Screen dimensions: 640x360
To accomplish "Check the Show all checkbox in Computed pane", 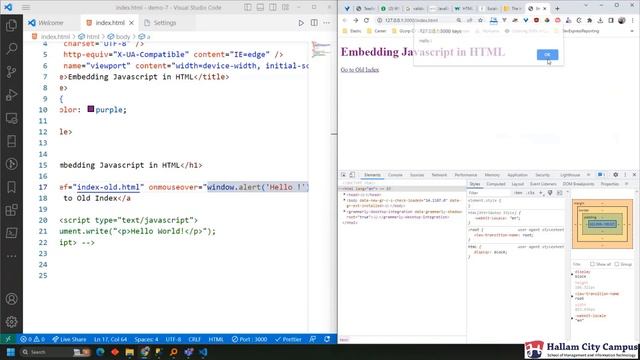I will [x=592, y=264].
